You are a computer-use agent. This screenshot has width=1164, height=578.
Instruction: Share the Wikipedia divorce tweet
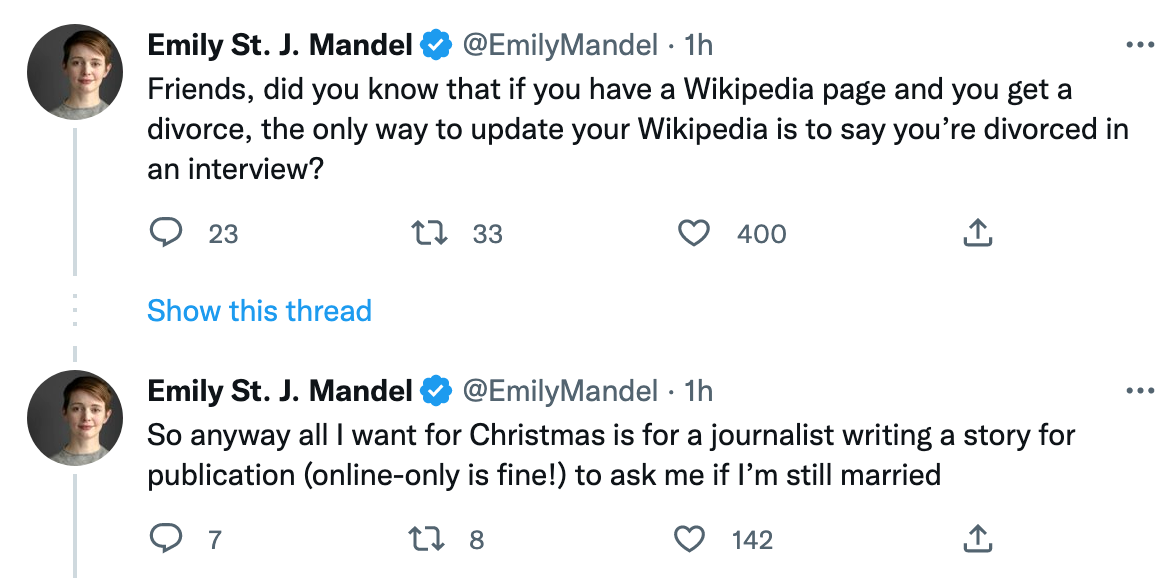977,231
